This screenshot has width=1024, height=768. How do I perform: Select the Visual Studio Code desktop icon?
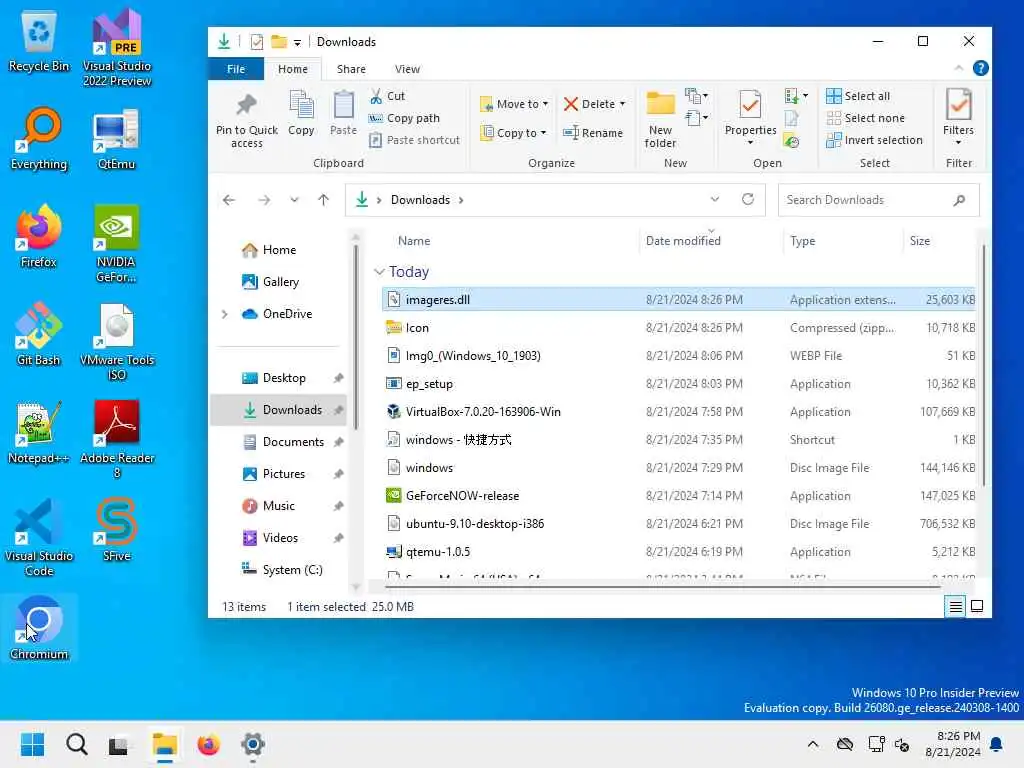pyautogui.click(x=39, y=537)
